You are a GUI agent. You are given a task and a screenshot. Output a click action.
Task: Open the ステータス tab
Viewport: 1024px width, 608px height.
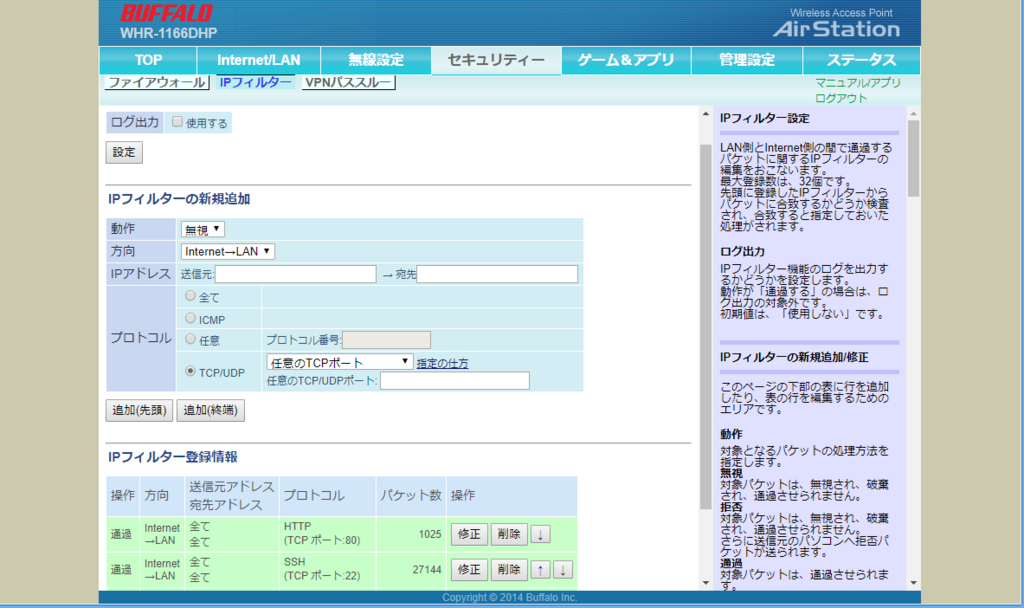pos(861,60)
